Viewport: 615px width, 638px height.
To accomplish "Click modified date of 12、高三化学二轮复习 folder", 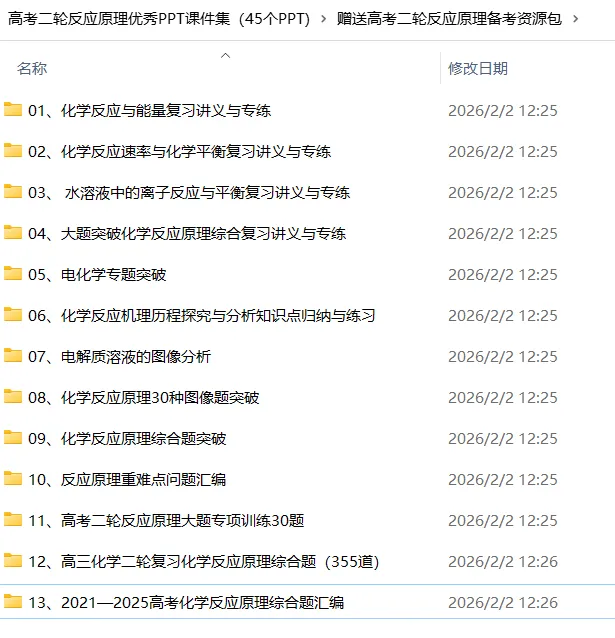I will (x=503, y=562).
